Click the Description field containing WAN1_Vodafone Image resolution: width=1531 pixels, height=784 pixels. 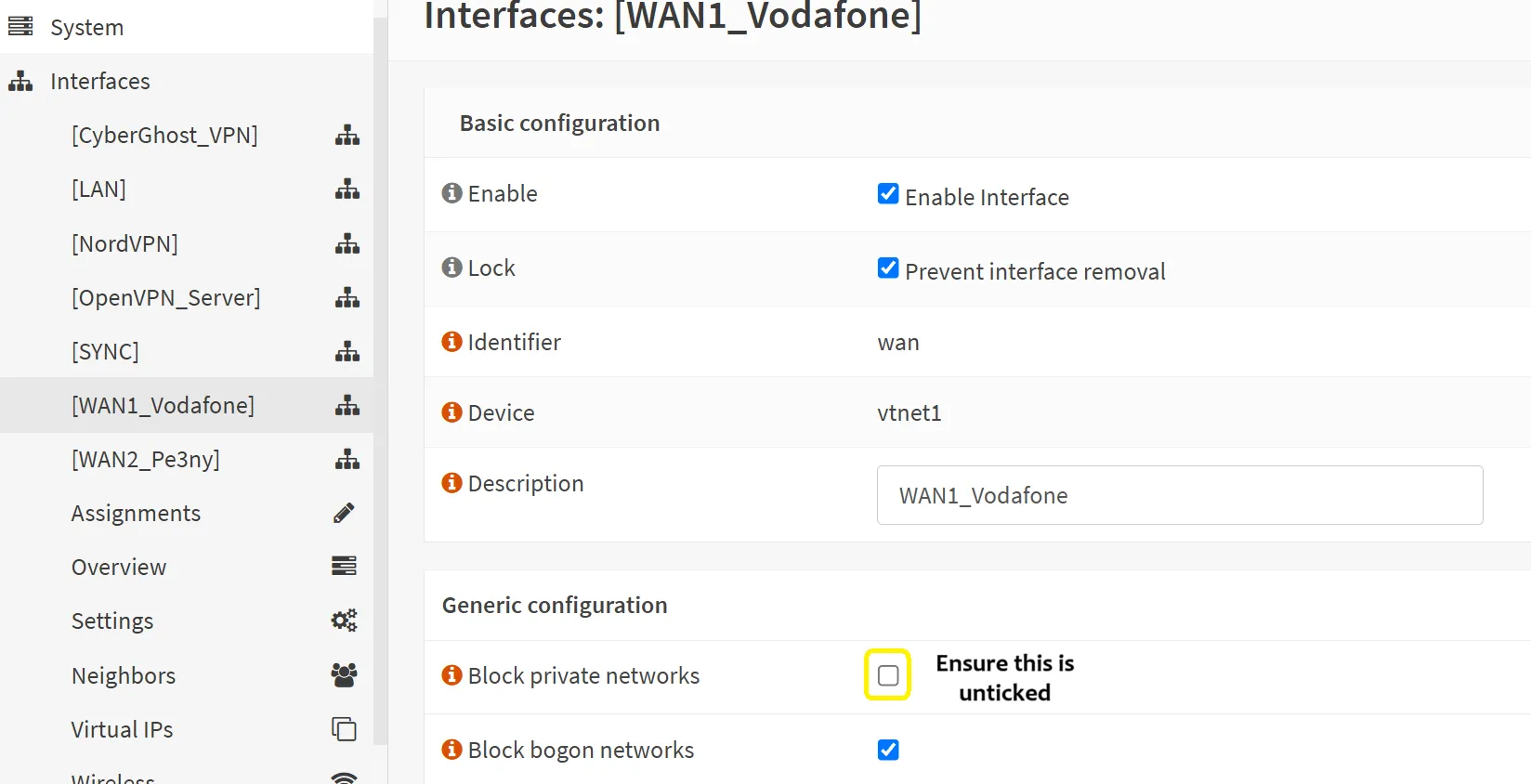[x=1180, y=495]
